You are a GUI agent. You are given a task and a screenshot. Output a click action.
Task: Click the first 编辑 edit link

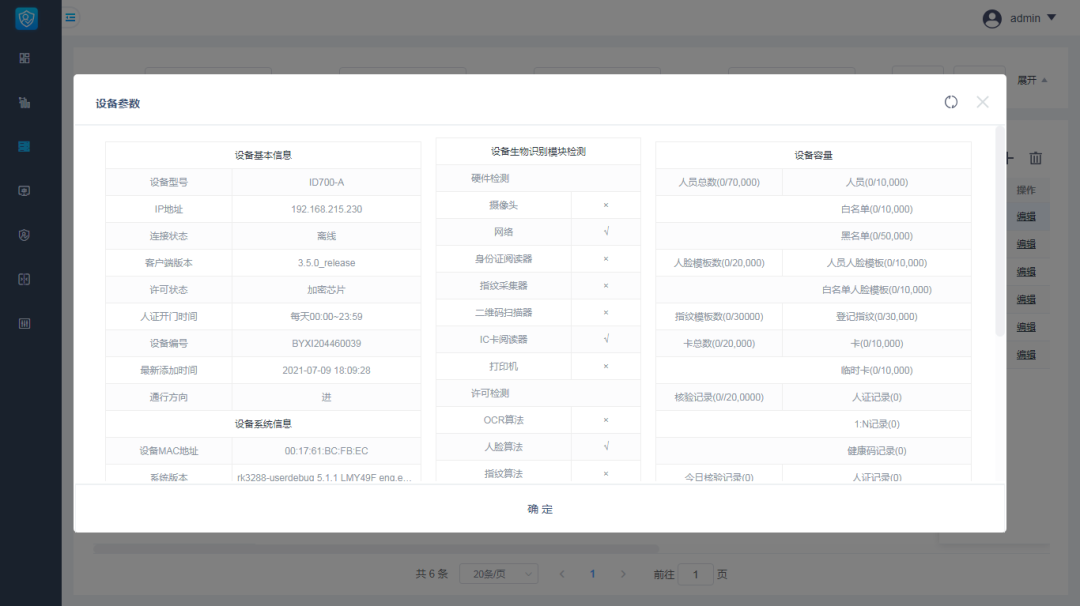(x=1028, y=216)
